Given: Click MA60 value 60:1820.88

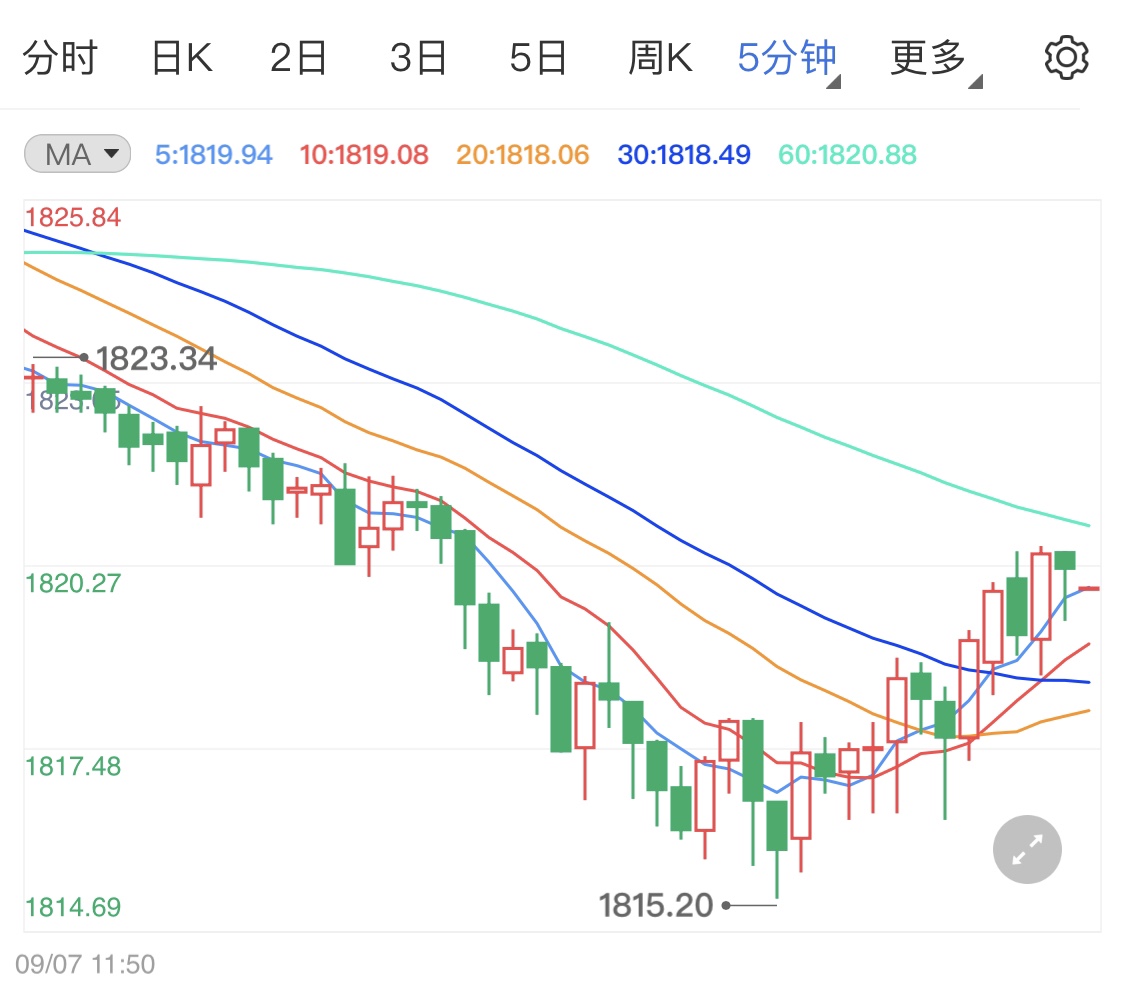Looking at the screenshot, I should (847, 154).
